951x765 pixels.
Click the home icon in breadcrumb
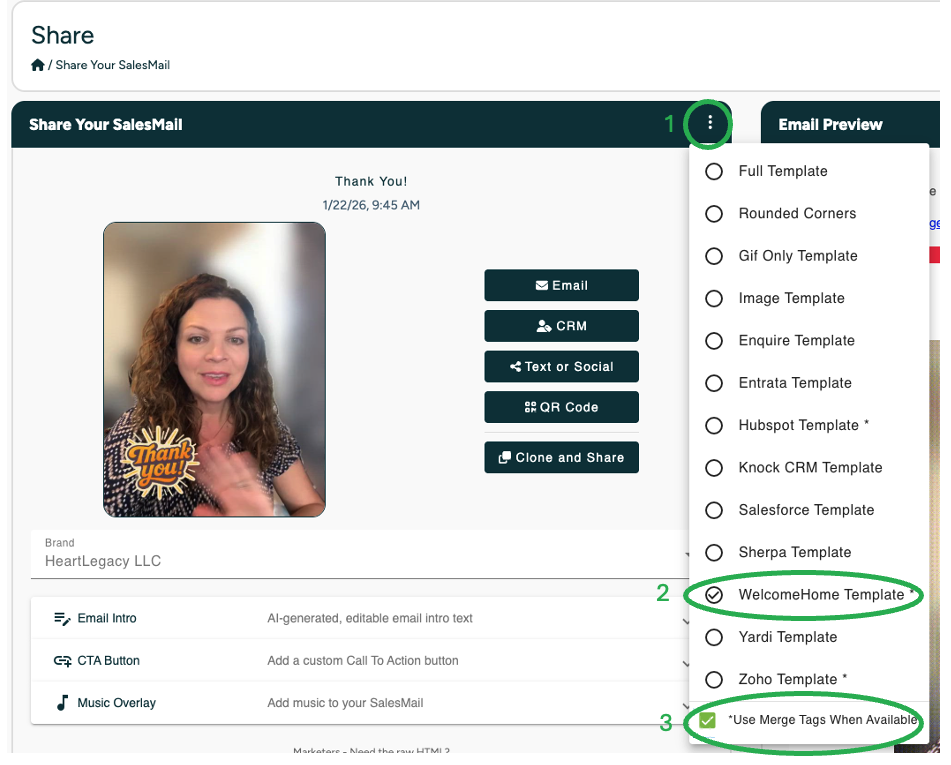pos(38,65)
